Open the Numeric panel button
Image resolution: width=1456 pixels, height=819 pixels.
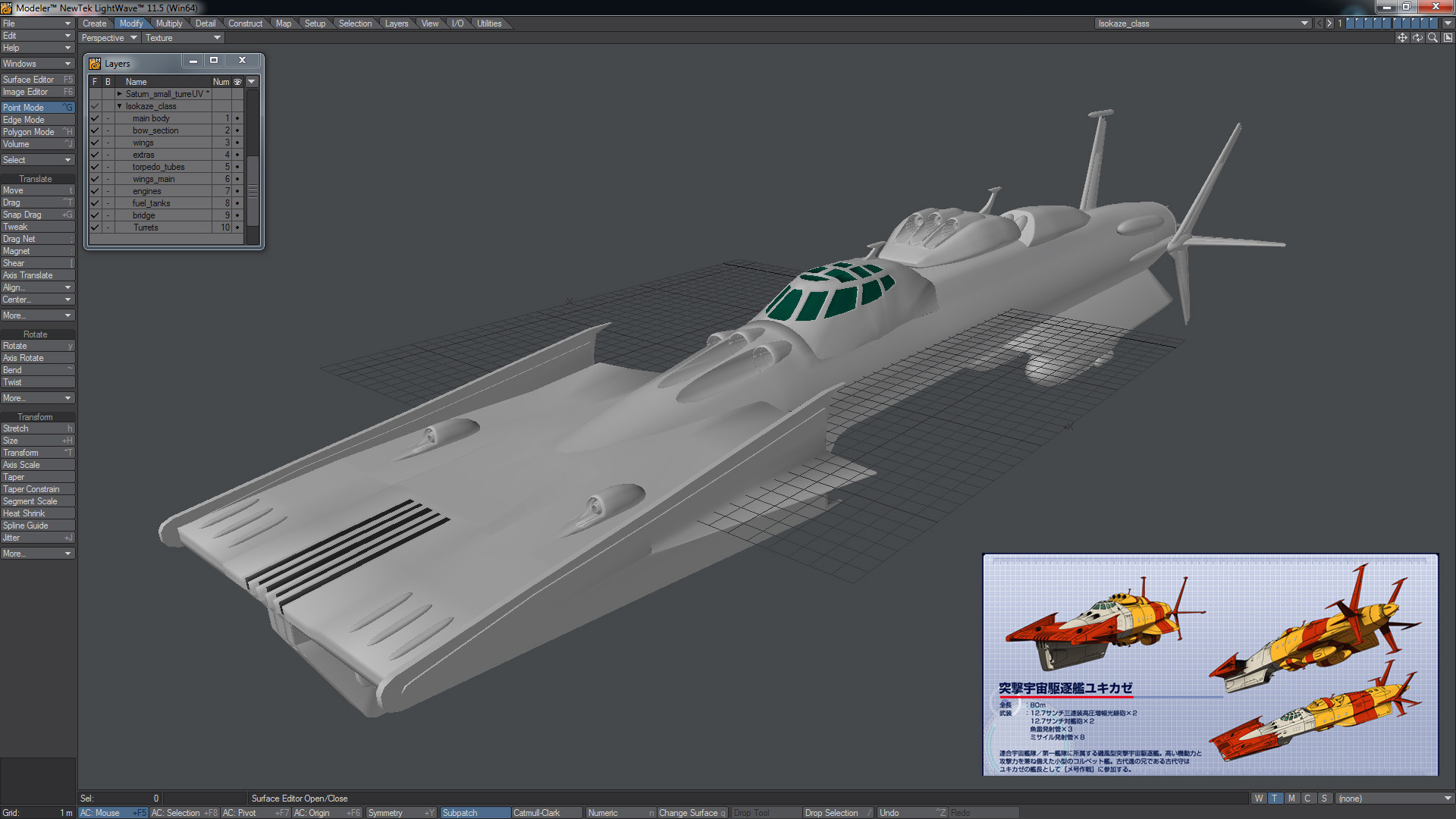coord(620,813)
